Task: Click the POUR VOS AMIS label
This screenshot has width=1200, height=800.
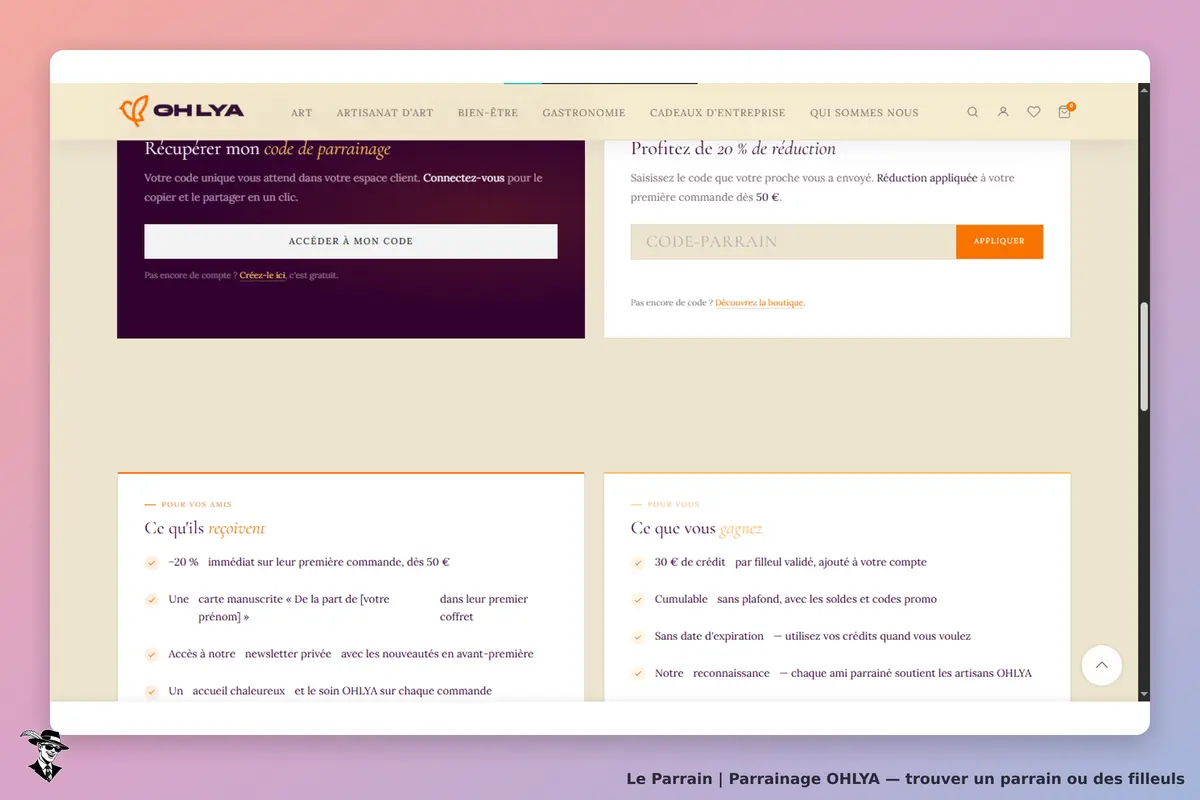Action: coord(196,505)
